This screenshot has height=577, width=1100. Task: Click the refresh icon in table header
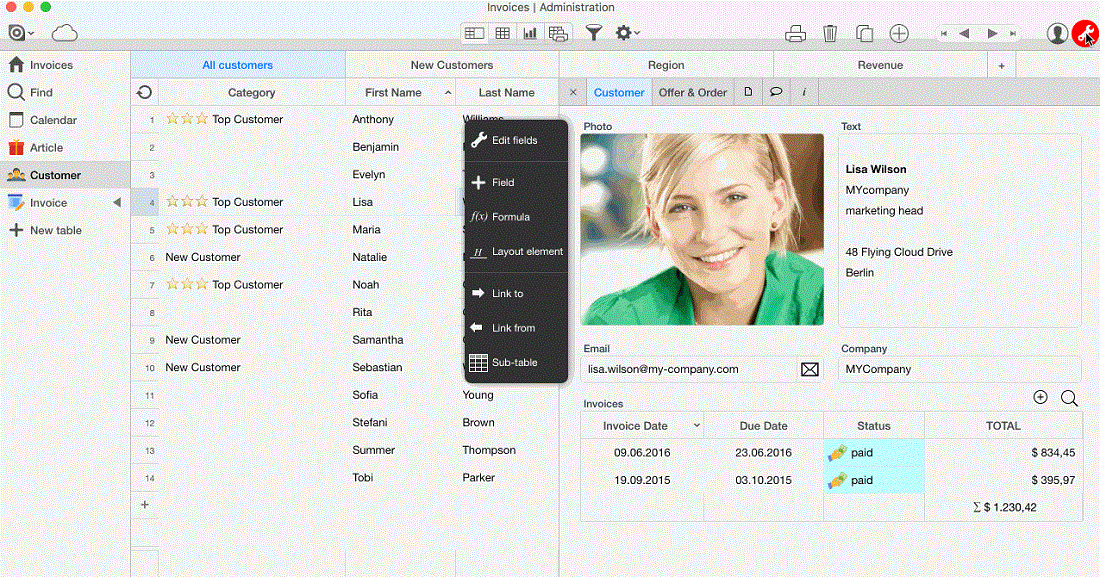(x=145, y=92)
